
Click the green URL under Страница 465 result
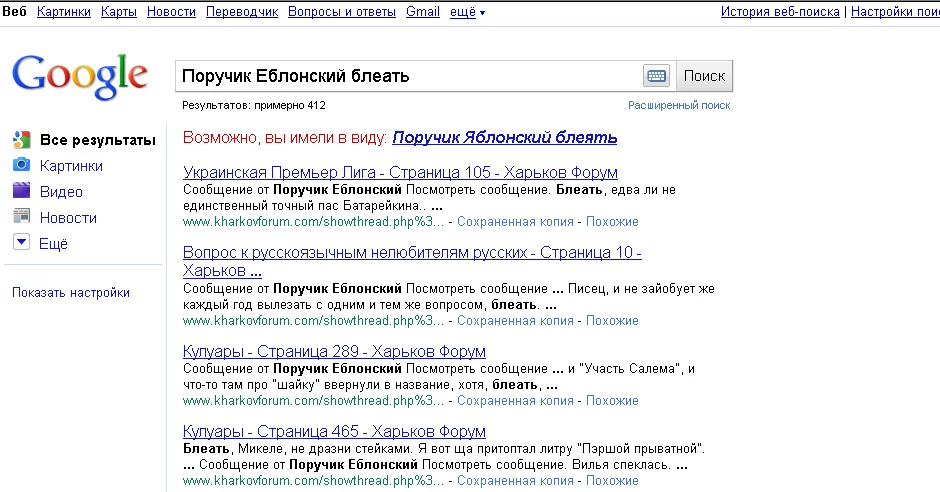coord(314,481)
